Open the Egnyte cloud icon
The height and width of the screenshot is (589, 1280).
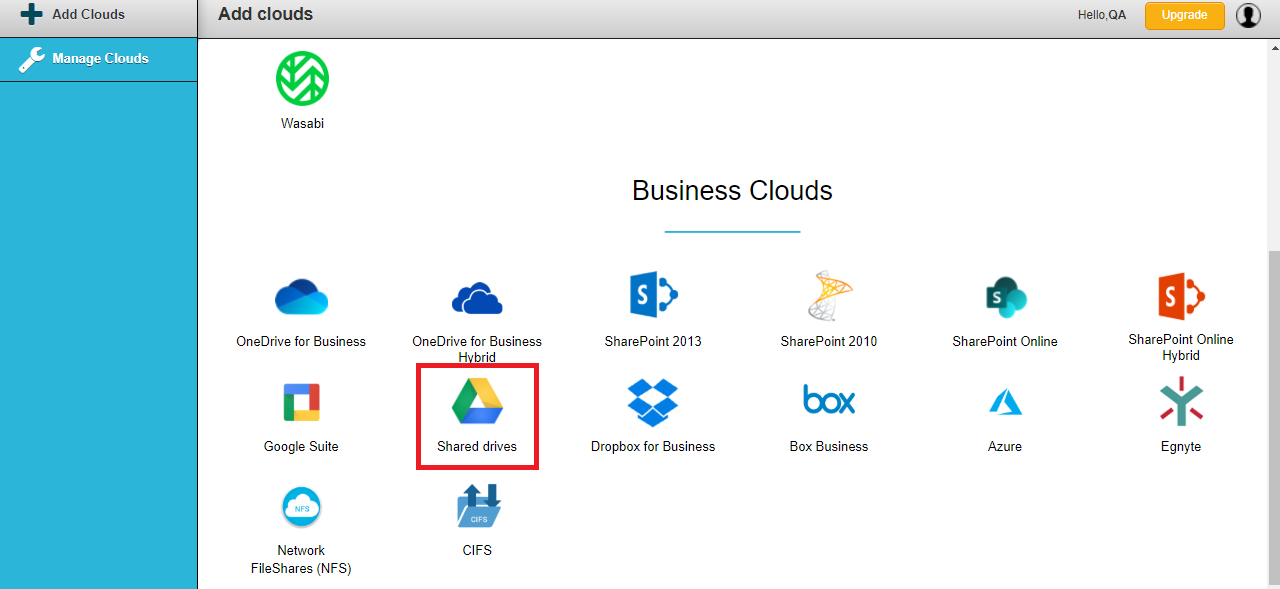pos(1181,401)
